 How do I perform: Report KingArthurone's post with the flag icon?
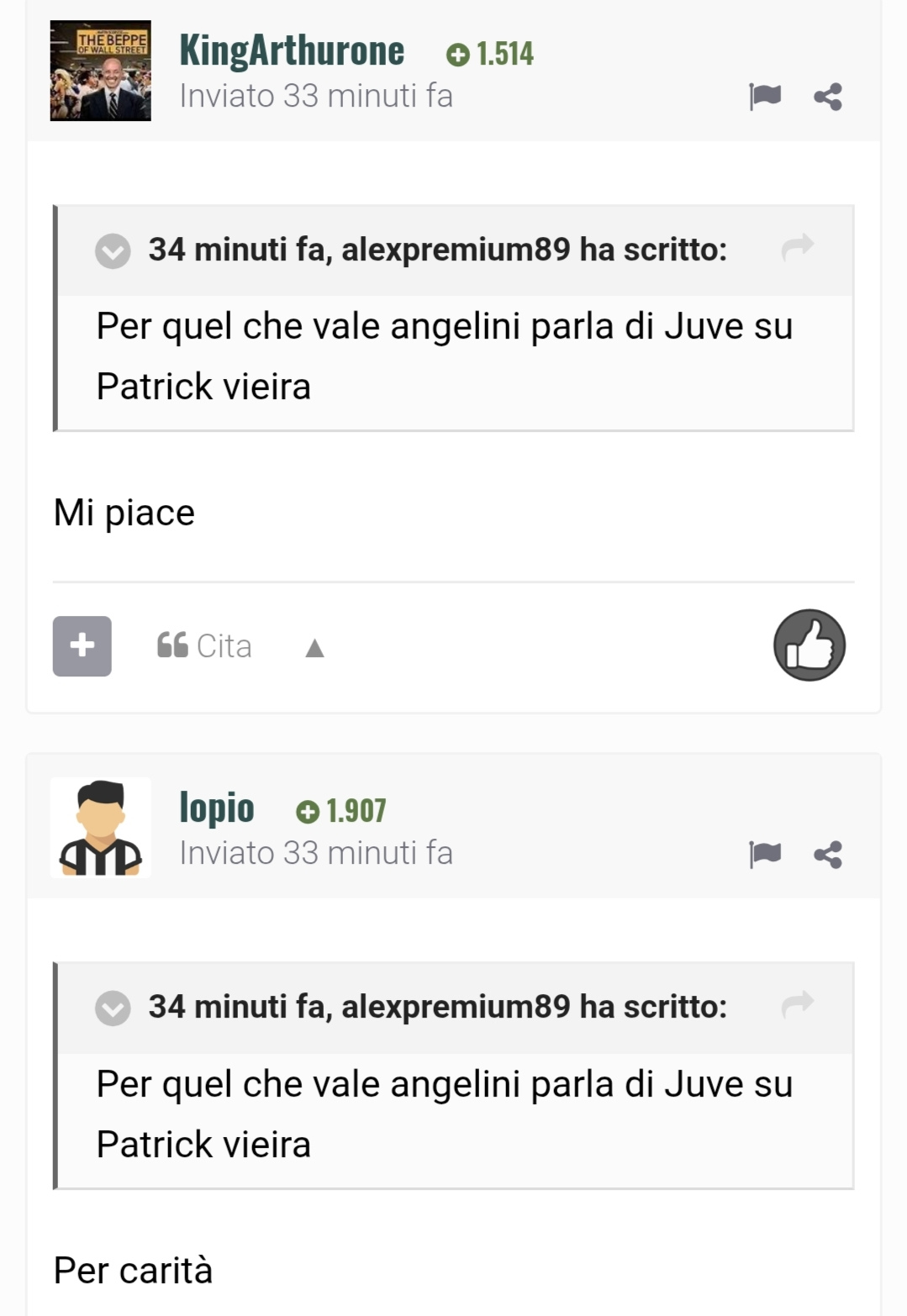pyautogui.click(x=765, y=97)
